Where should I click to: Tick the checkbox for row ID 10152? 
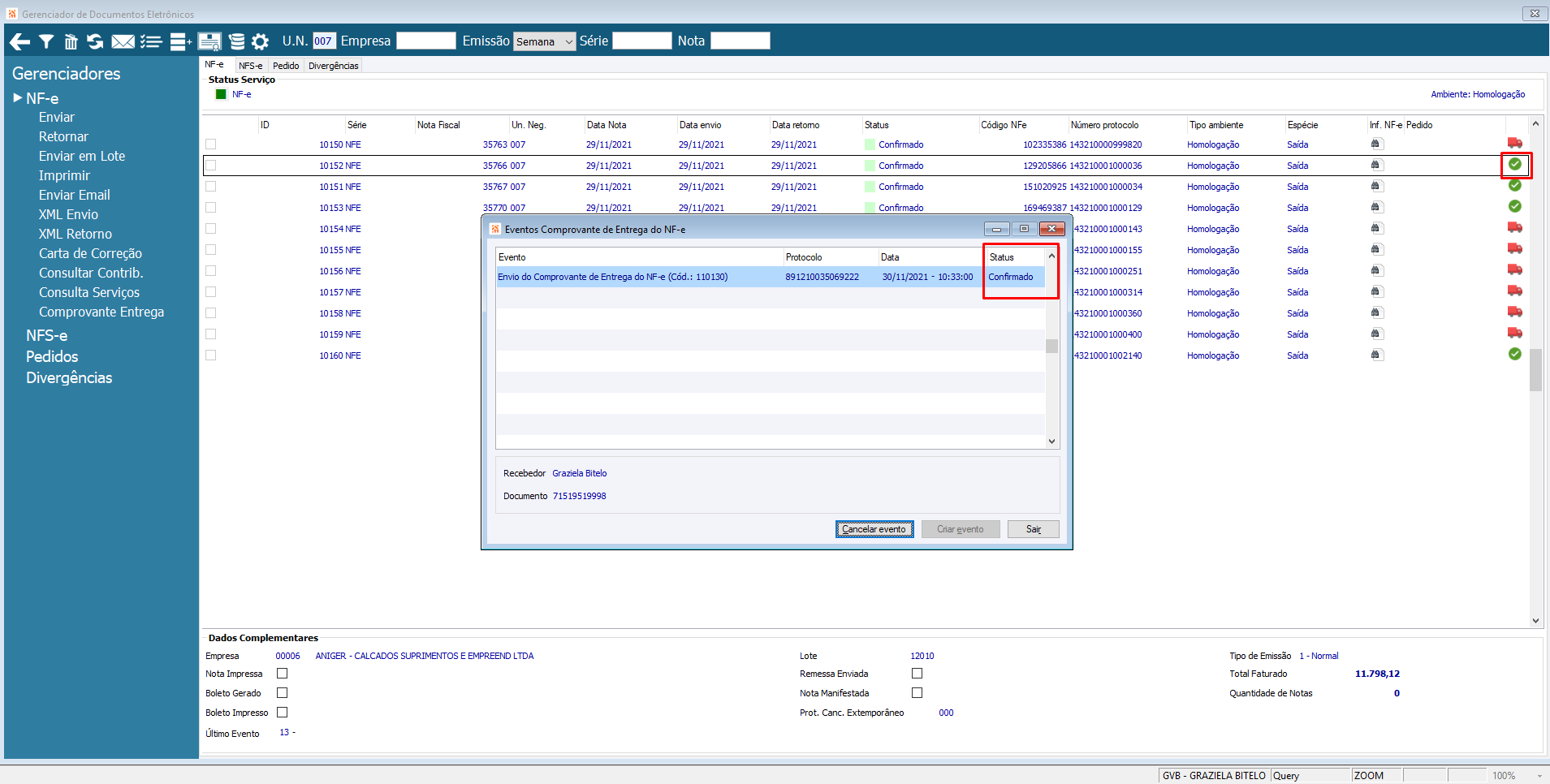click(211, 166)
